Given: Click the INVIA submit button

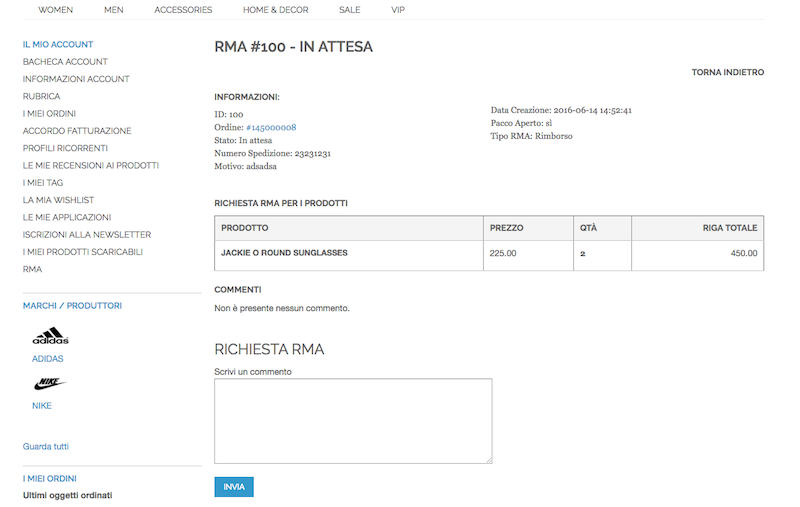Looking at the screenshot, I should click(x=234, y=487).
